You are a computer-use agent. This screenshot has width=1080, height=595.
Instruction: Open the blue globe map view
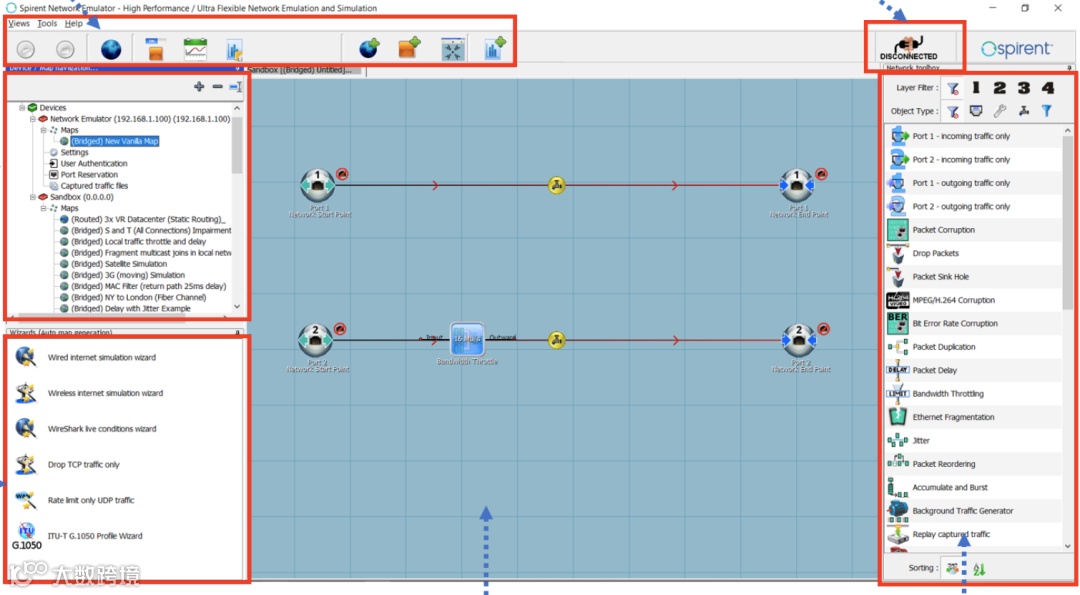pos(111,50)
